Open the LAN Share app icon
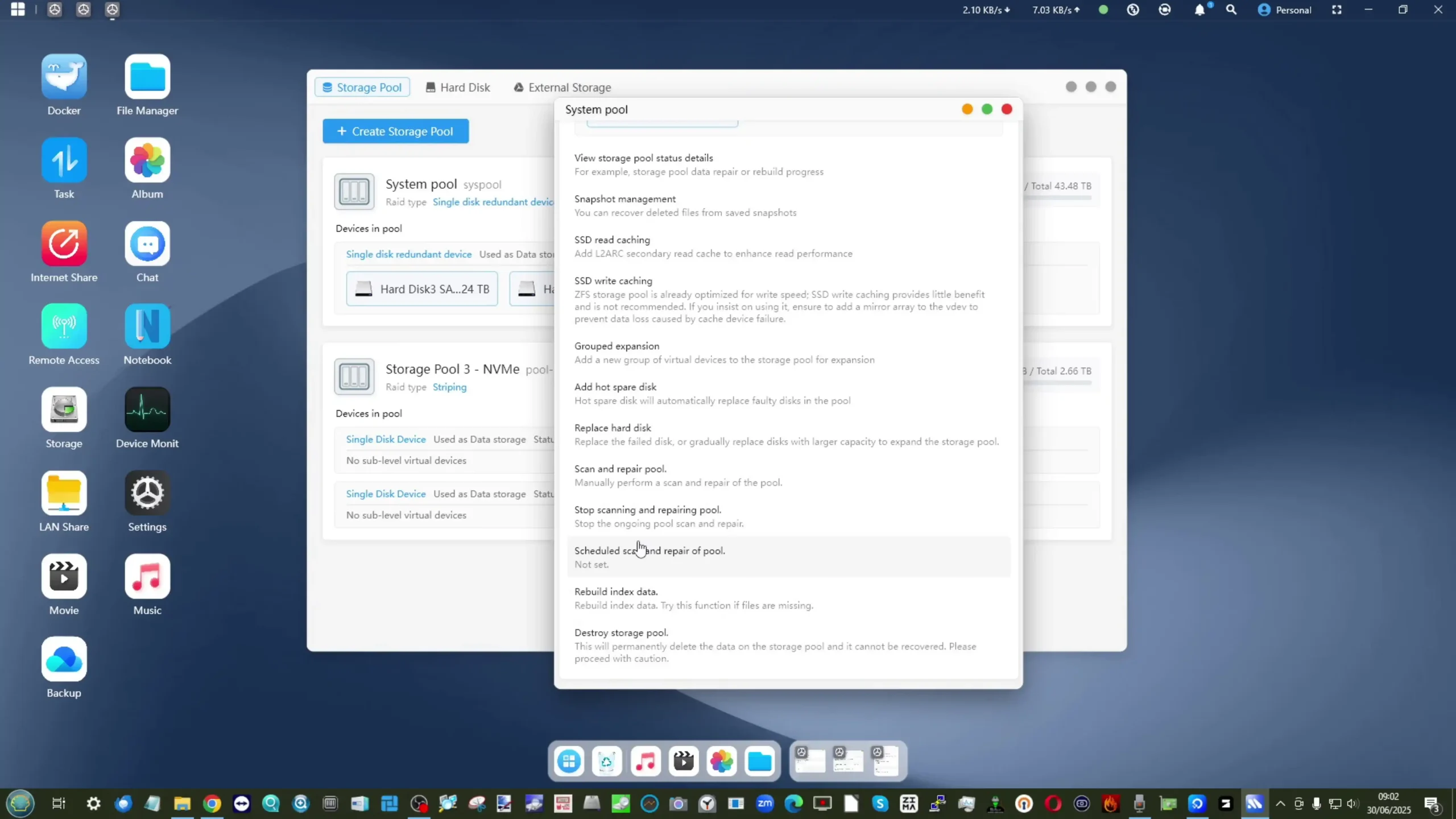This screenshot has height=819, width=1456. click(64, 493)
